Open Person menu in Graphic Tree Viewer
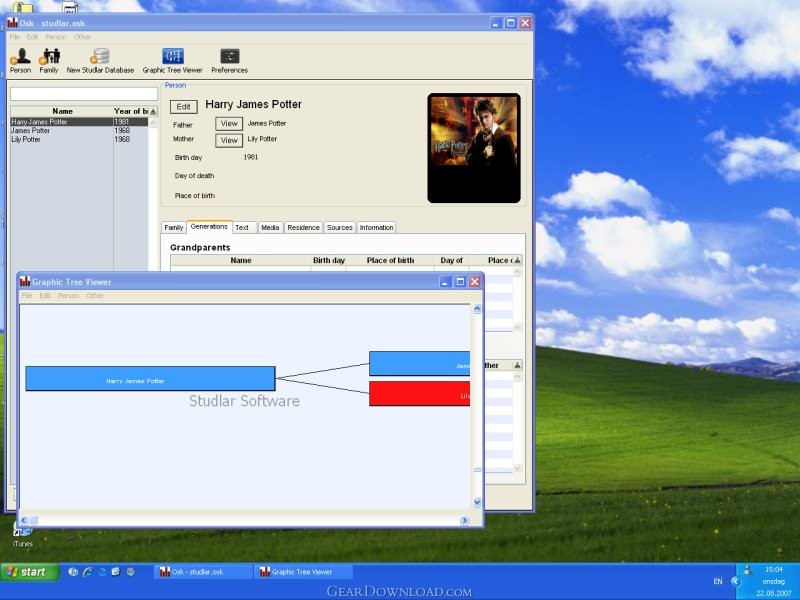The width and height of the screenshot is (800, 600). click(68, 296)
